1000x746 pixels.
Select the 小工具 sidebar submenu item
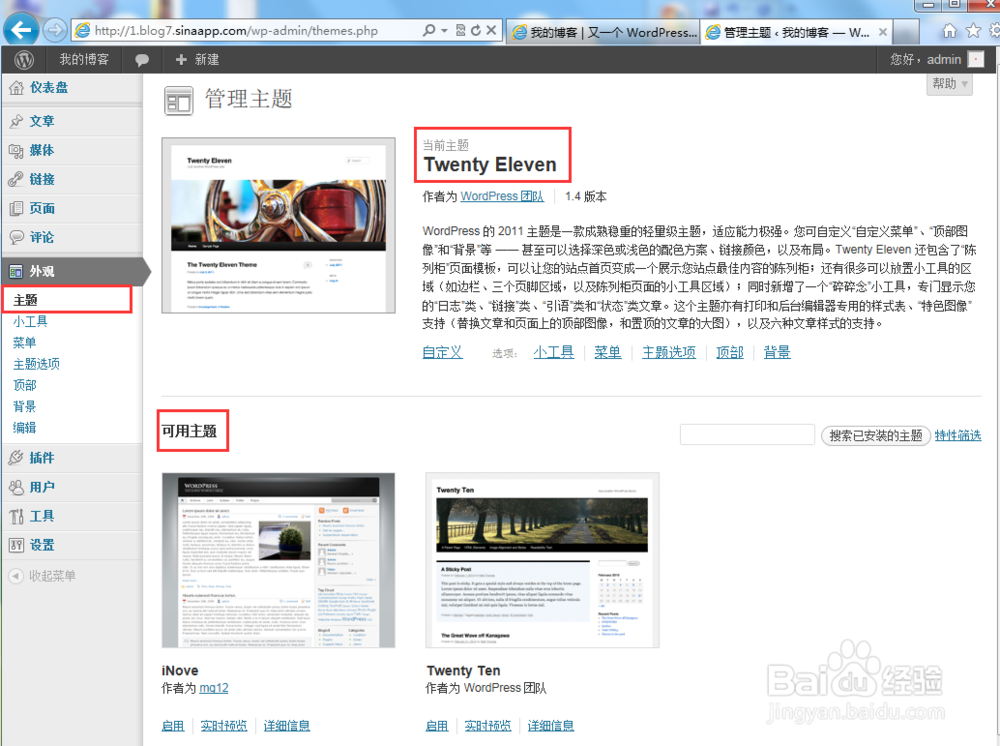(x=30, y=321)
